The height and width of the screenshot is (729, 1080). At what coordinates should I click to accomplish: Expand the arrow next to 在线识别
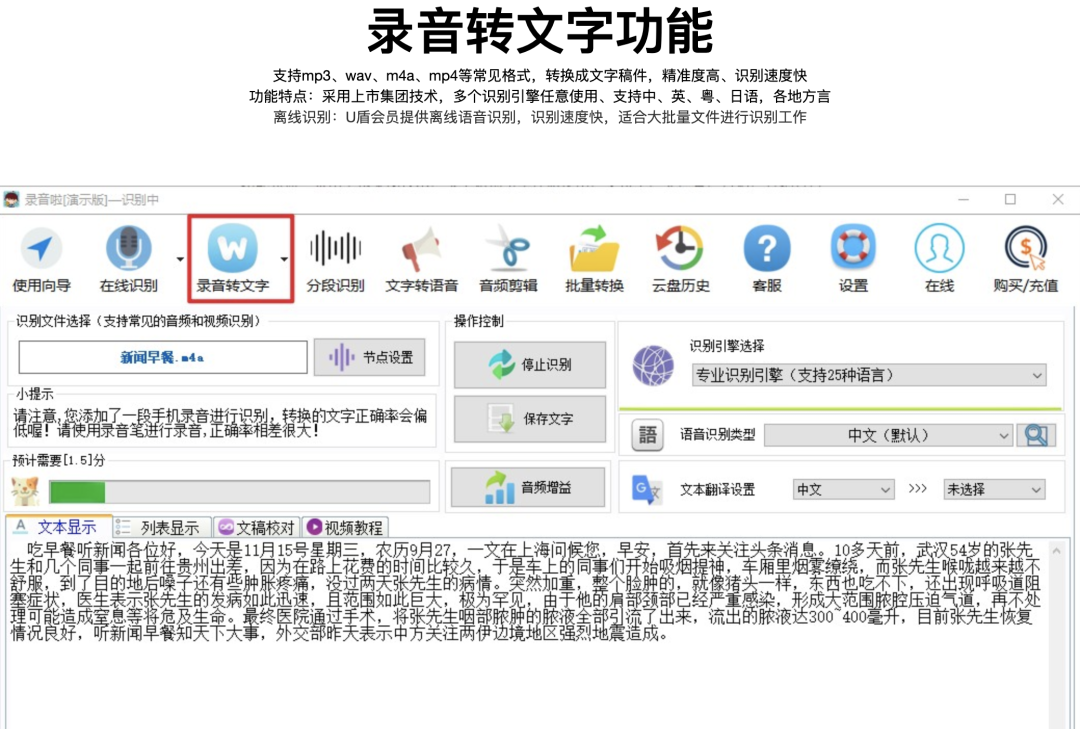pyautogui.click(x=180, y=260)
